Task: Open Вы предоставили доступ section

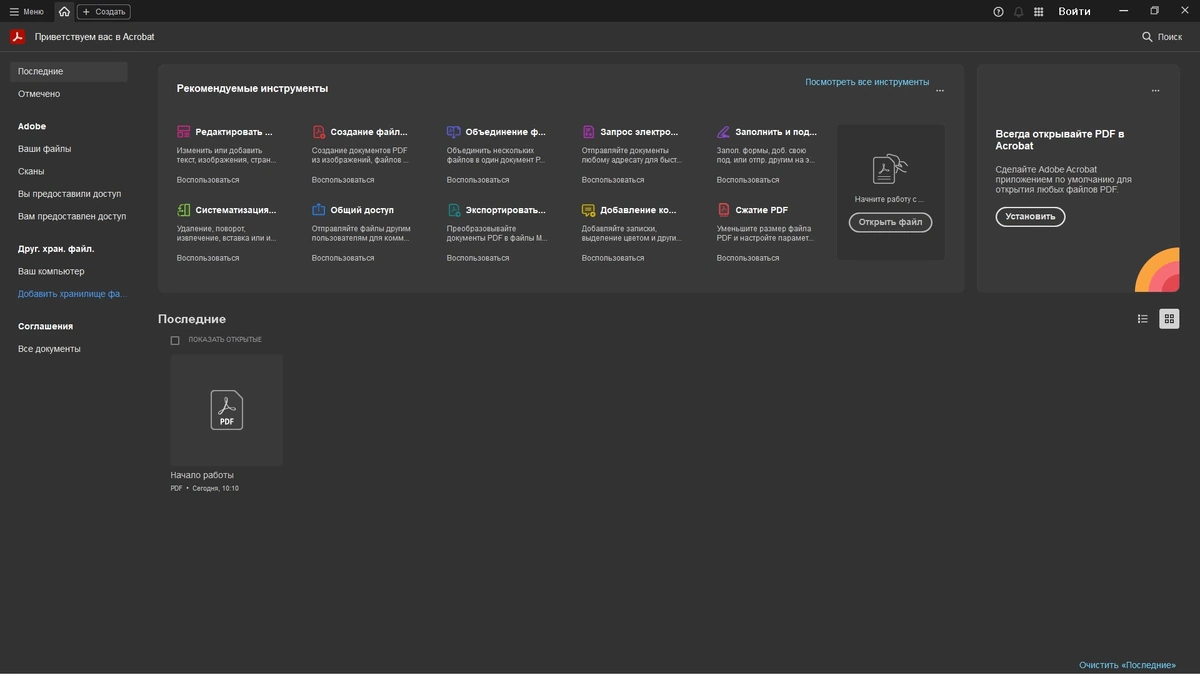Action: [x=69, y=194]
